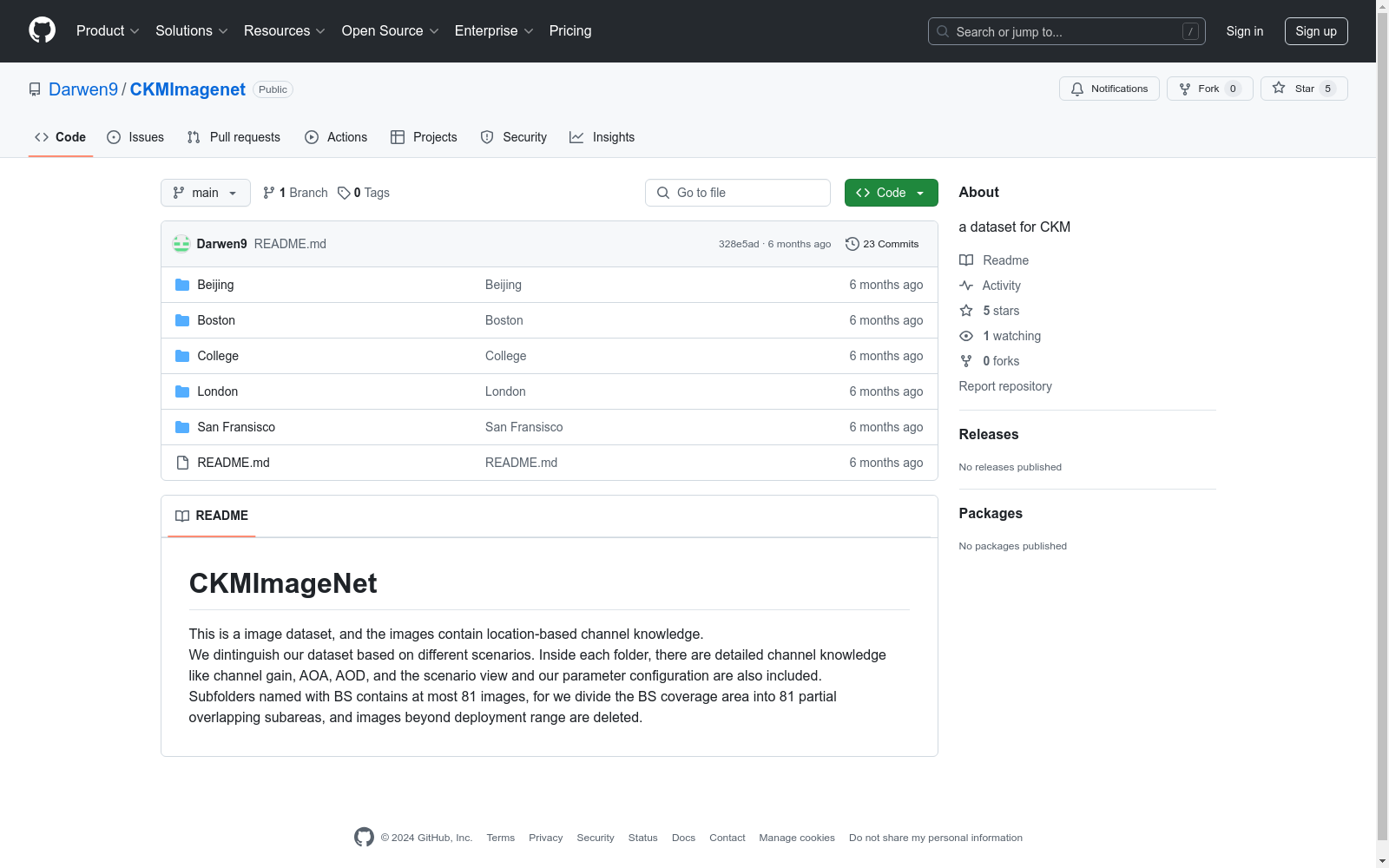The width and height of the screenshot is (1389, 868).
Task: Click the GitHub logo in the footer
Action: 364,837
